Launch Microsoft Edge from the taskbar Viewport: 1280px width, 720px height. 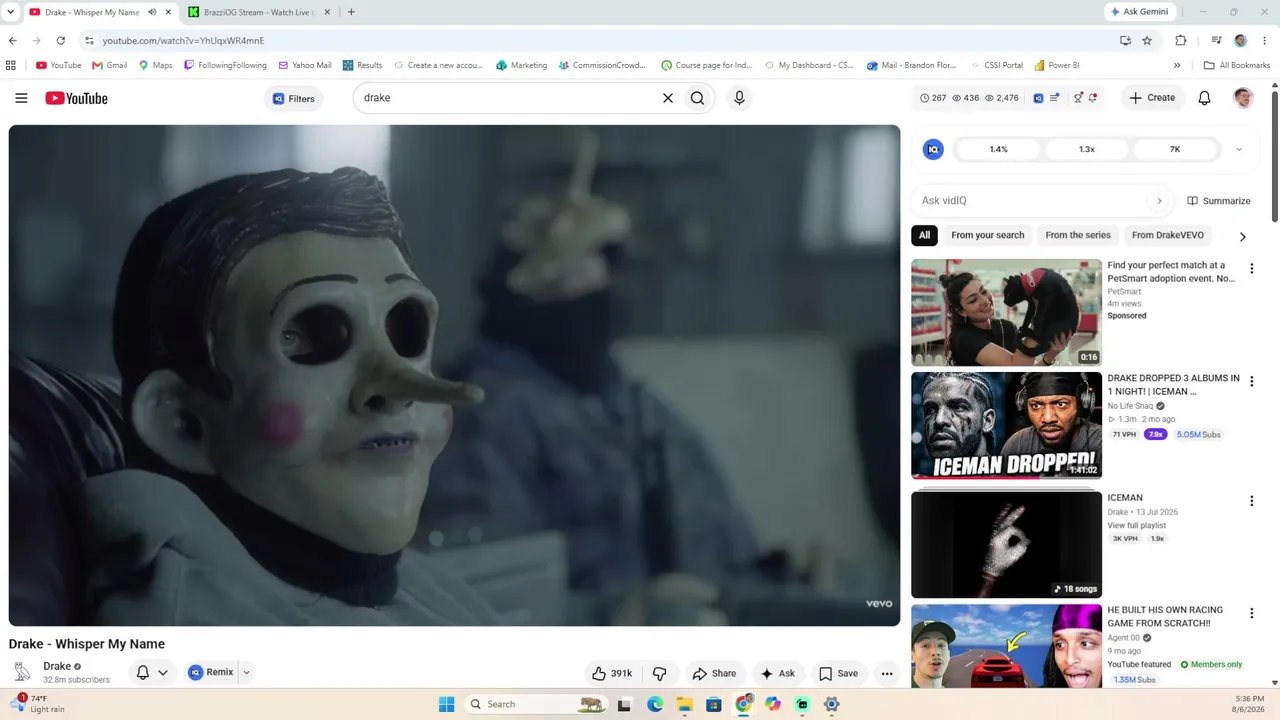coord(655,704)
